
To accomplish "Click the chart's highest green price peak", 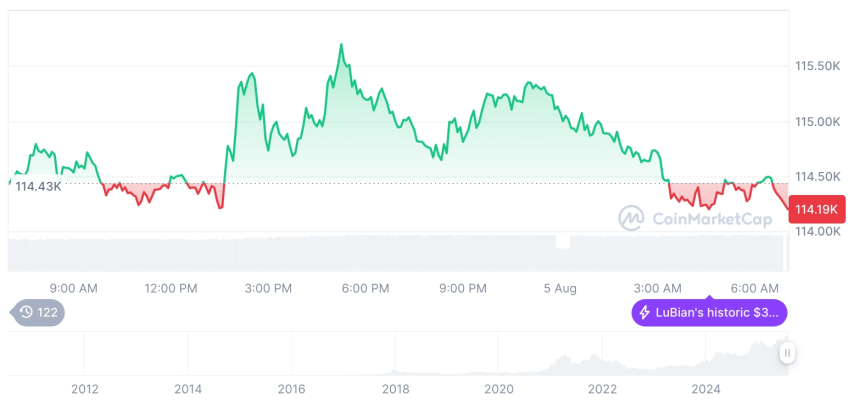I will [341, 45].
